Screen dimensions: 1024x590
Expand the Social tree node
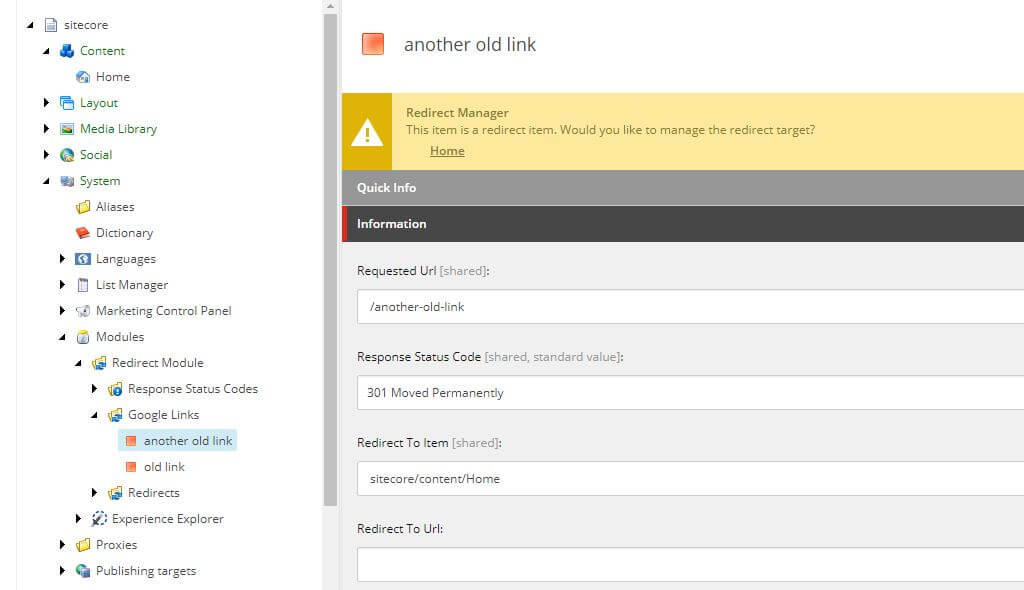click(x=46, y=155)
